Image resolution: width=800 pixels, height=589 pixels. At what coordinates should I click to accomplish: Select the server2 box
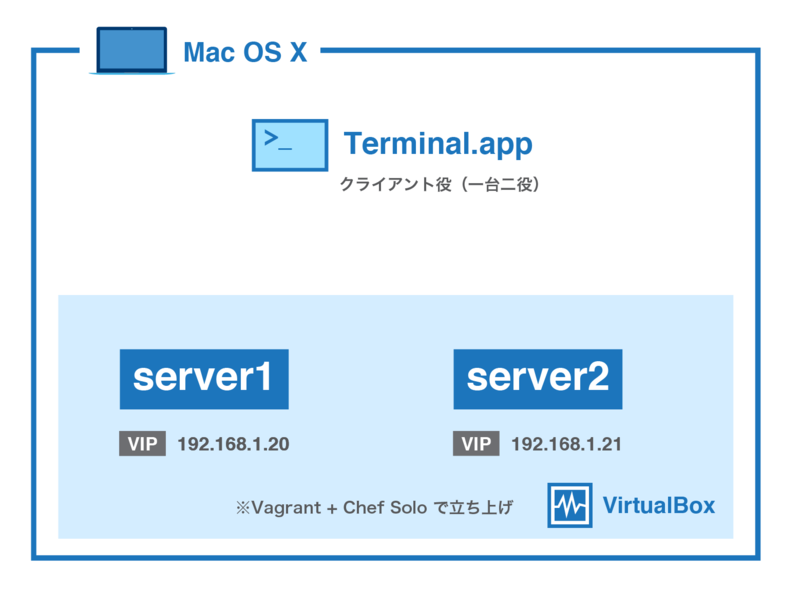click(538, 379)
